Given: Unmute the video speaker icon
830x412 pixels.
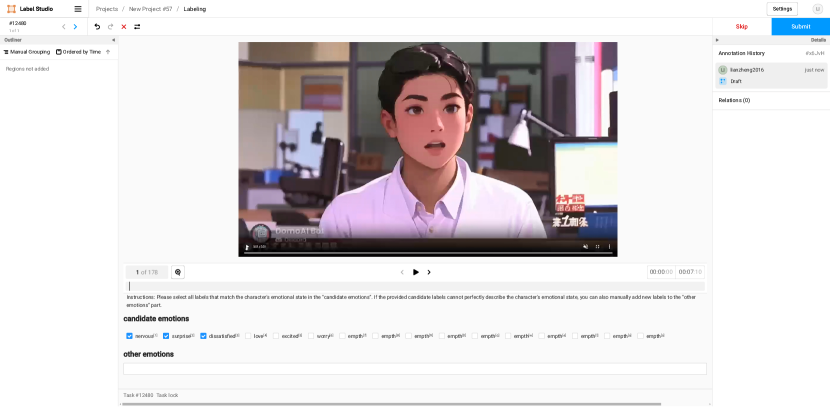Looking at the screenshot, I should 585,247.
